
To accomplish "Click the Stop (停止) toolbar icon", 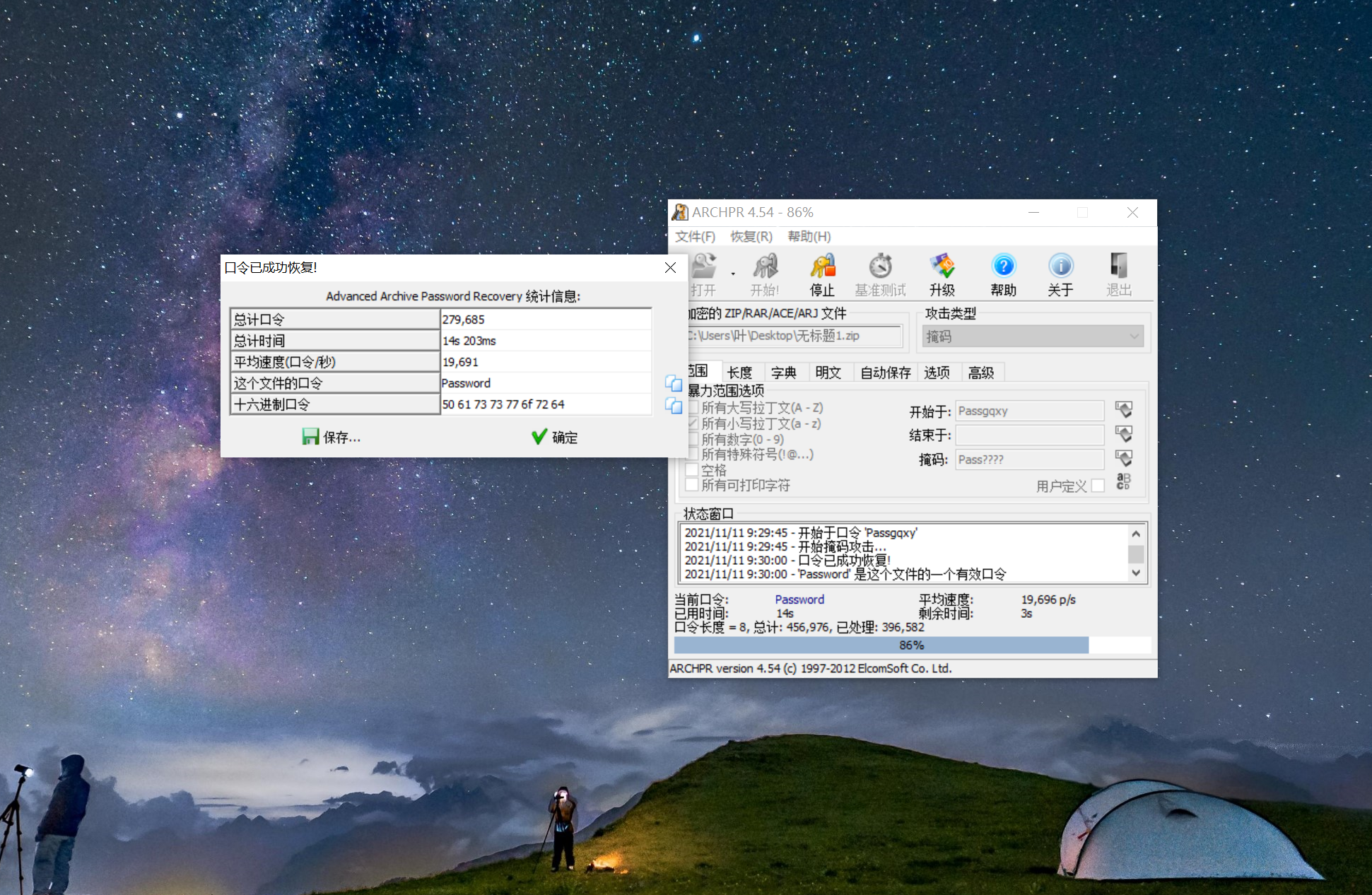I will tap(822, 274).
